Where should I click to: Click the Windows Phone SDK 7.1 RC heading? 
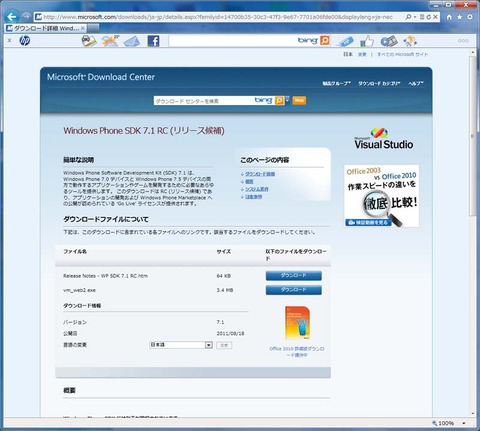point(144,131)
